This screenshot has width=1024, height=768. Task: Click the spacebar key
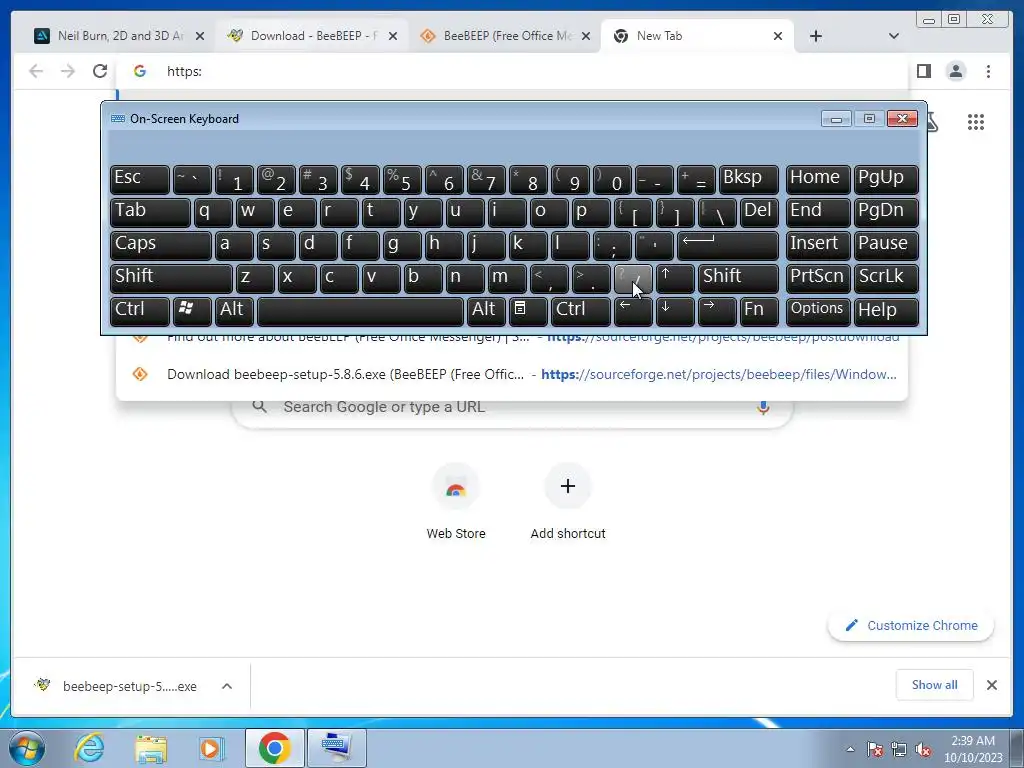point(360,312)
